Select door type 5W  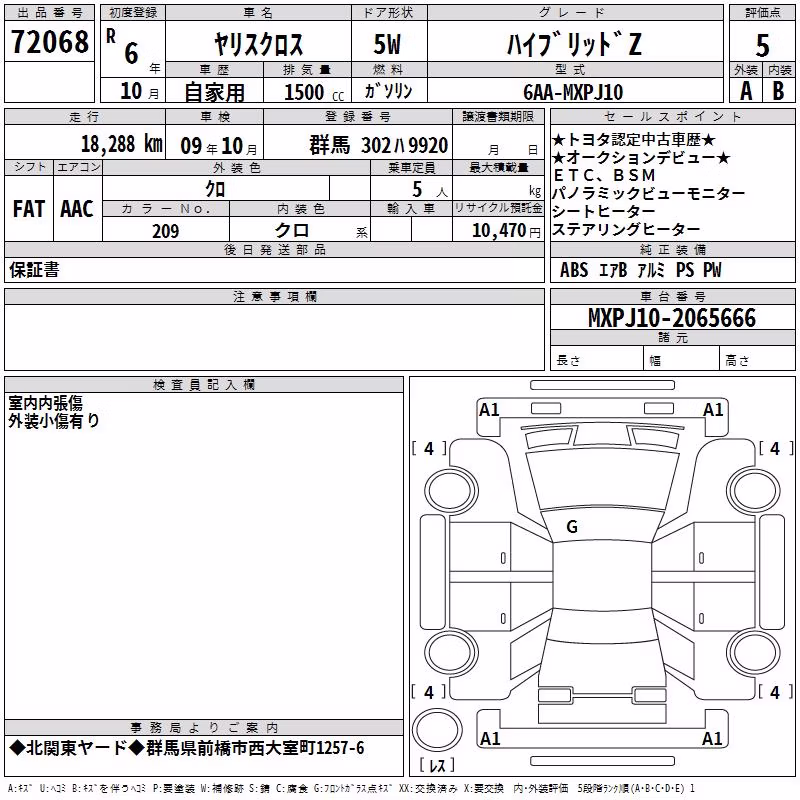tap(388, 44)
